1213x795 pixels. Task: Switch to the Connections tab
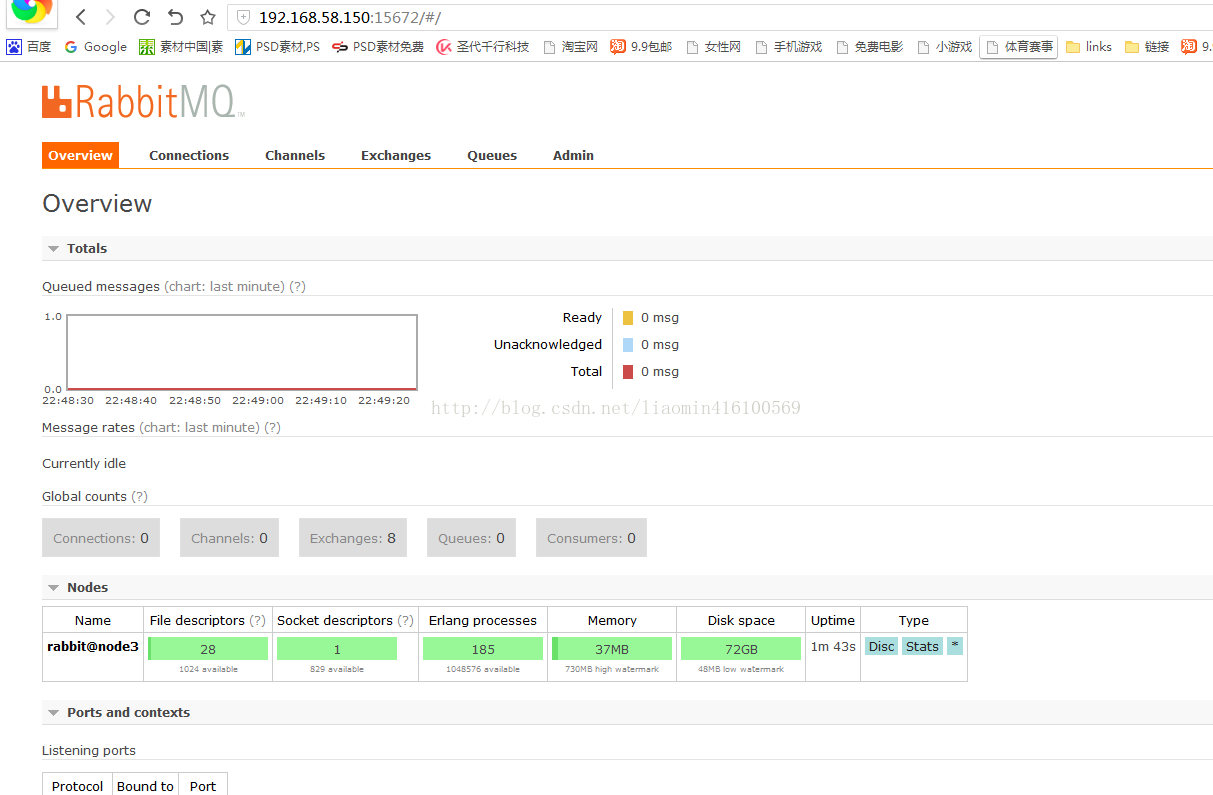point(189,155)
